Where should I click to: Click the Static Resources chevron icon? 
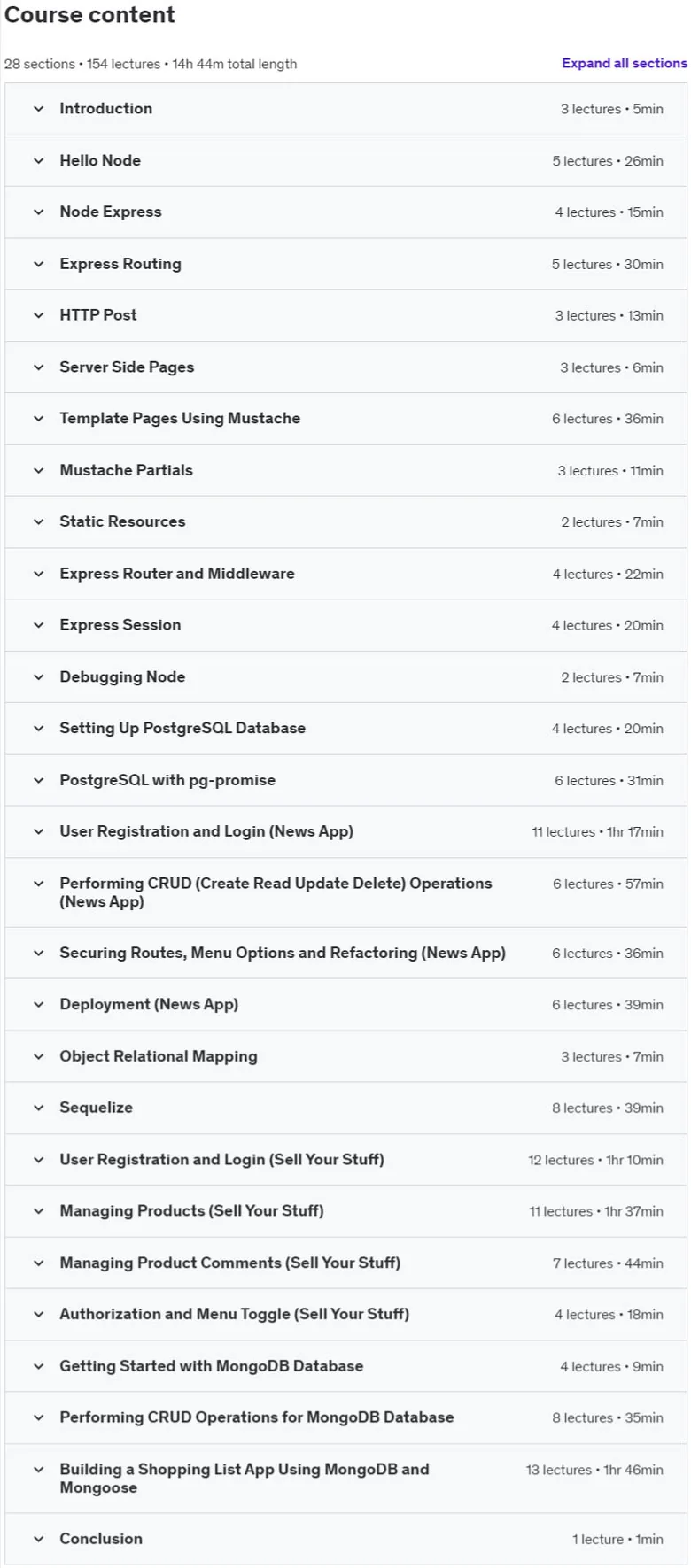pos(38,521)
